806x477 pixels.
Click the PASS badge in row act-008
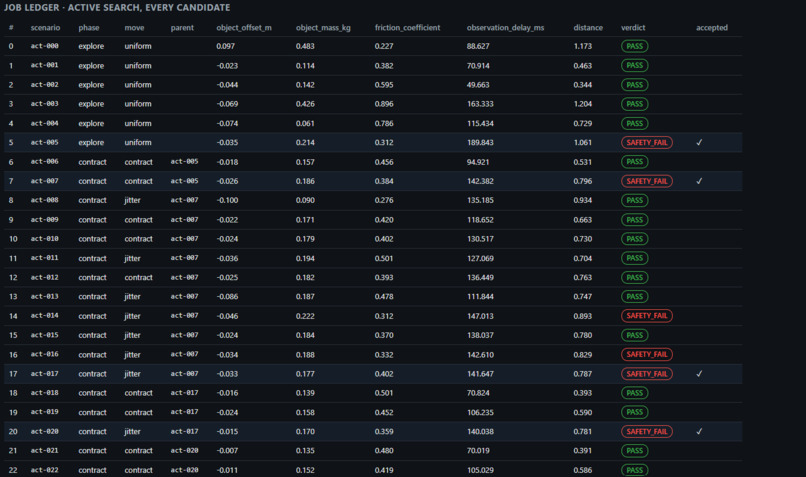tap(634, 200)
